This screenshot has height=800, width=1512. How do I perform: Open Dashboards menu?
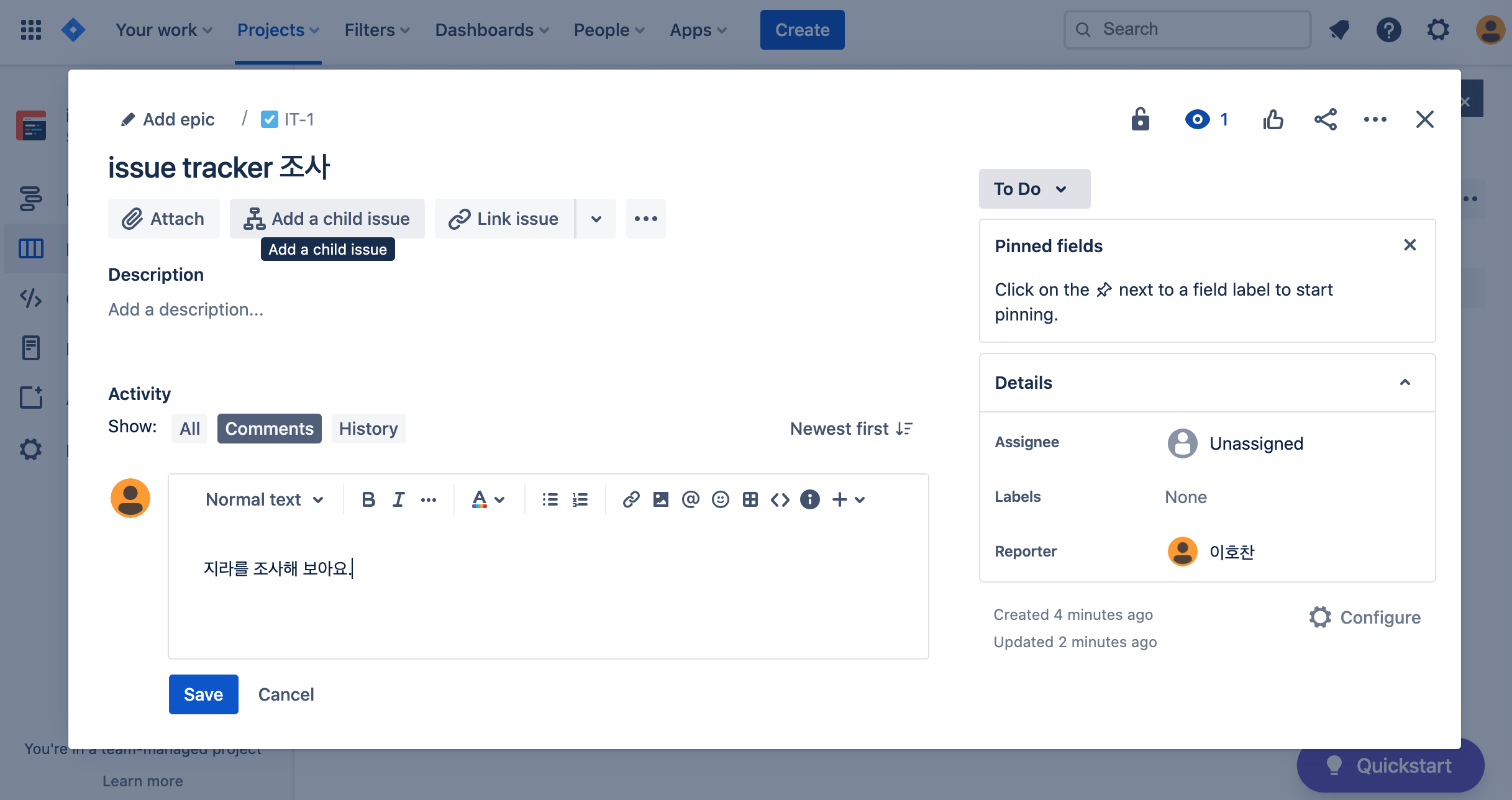click(x=492, y=30)
